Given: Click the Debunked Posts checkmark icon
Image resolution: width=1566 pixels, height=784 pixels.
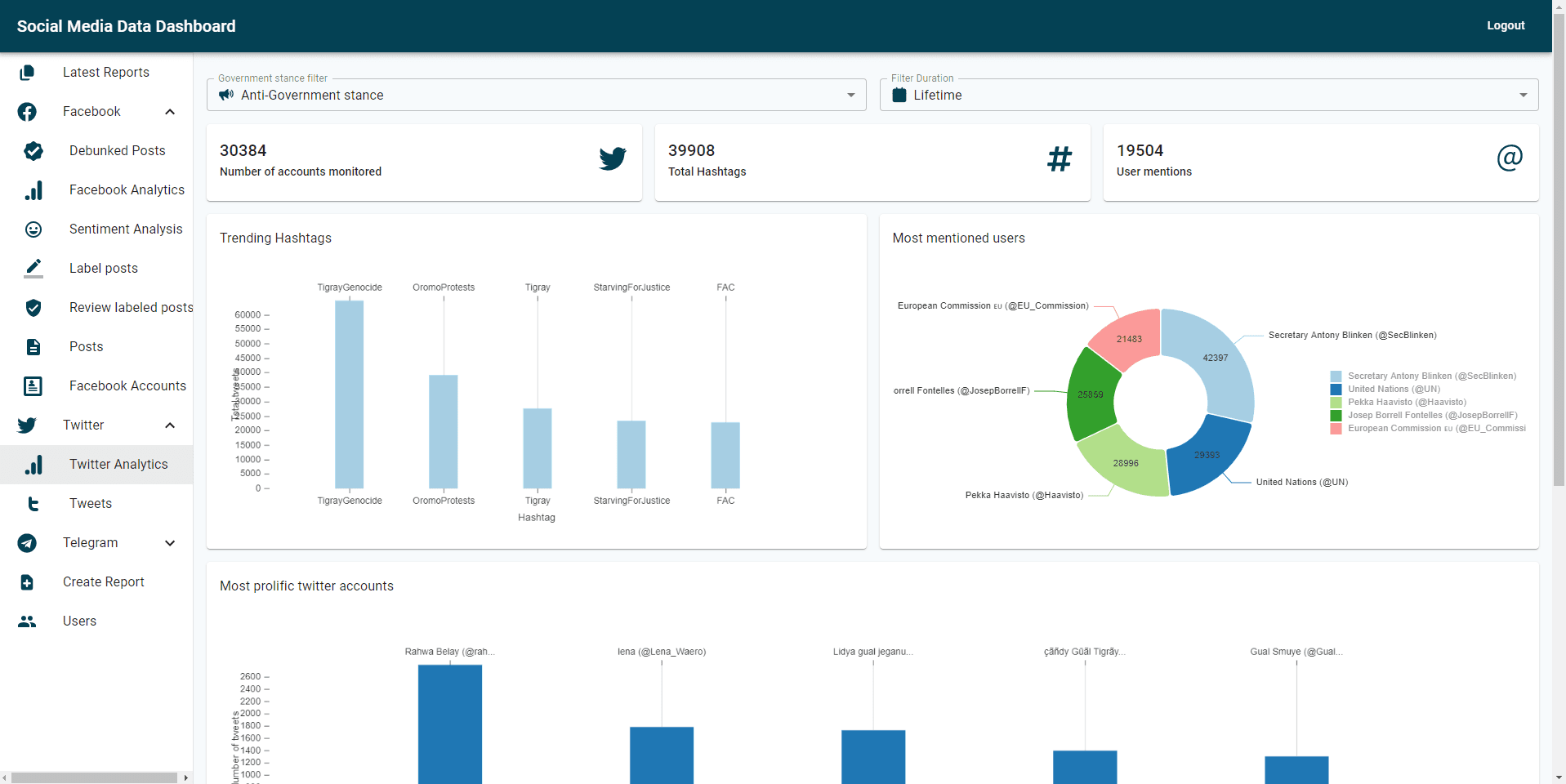Looking at the screenshot, I should (33, 151).
